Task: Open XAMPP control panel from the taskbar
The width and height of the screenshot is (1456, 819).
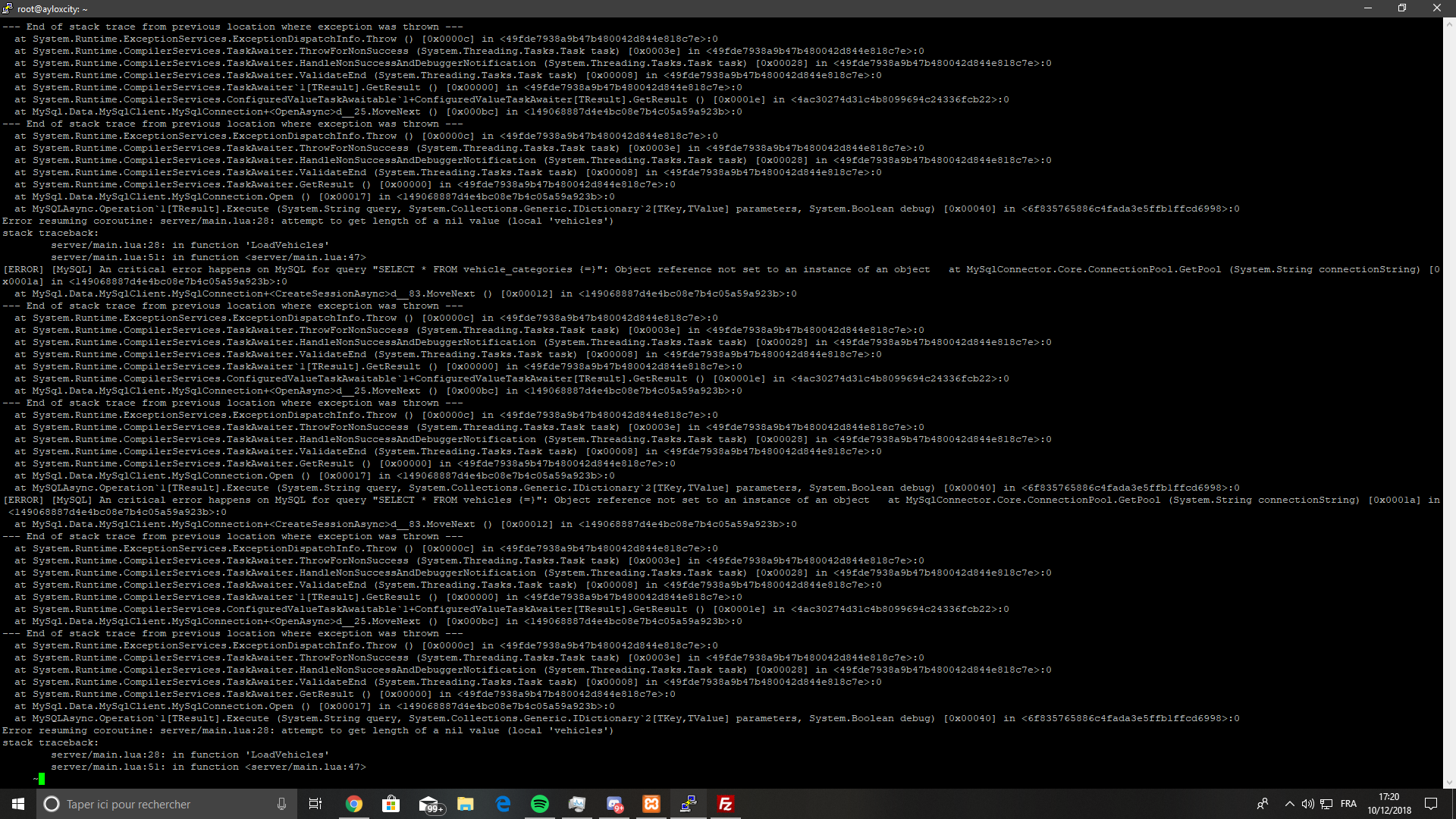Action: pos(651,804)
